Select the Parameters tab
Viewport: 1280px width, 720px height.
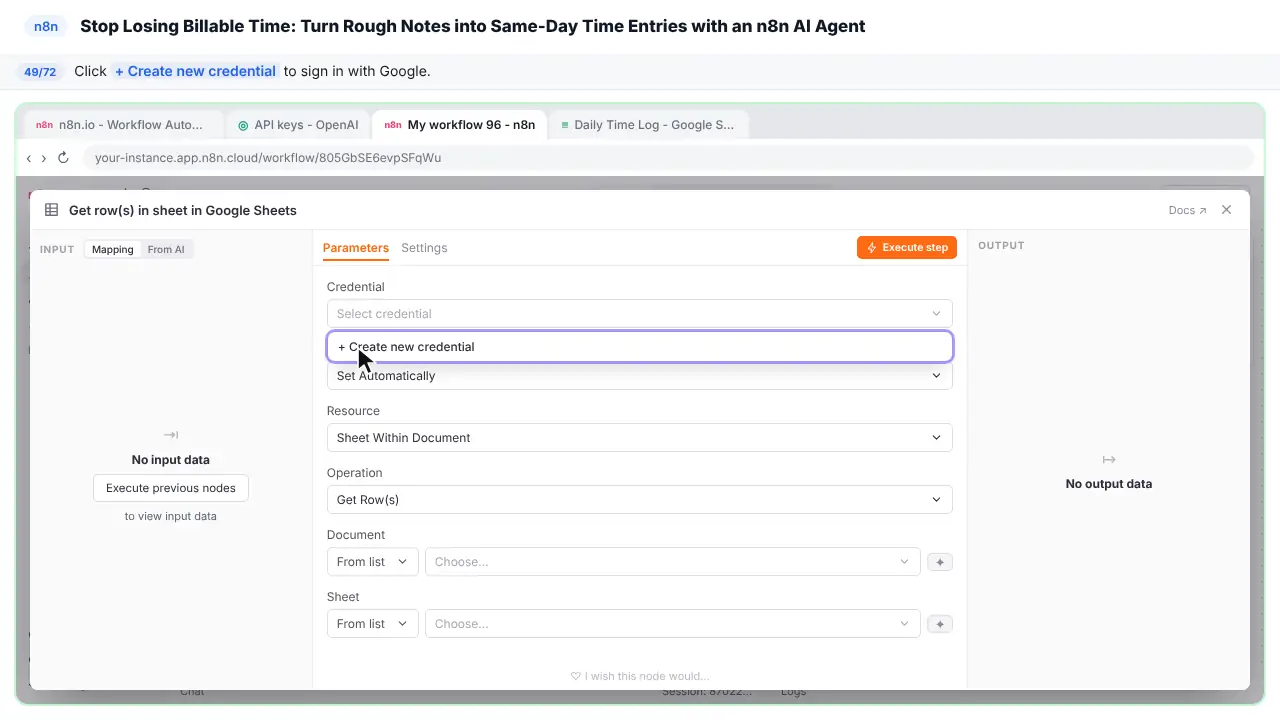tap(356, 248)
